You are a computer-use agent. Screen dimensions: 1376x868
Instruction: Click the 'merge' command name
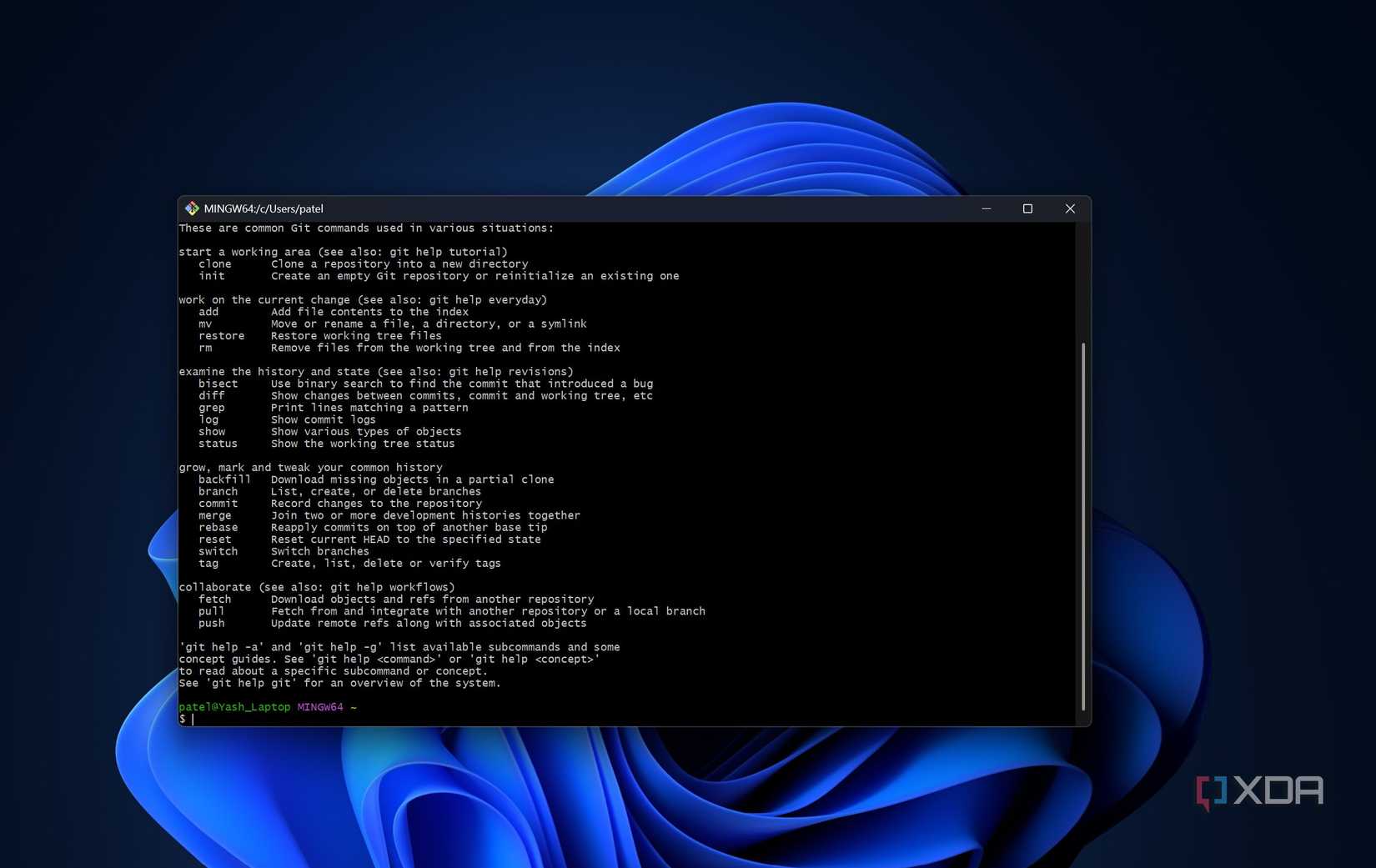[x=215, y=515]
